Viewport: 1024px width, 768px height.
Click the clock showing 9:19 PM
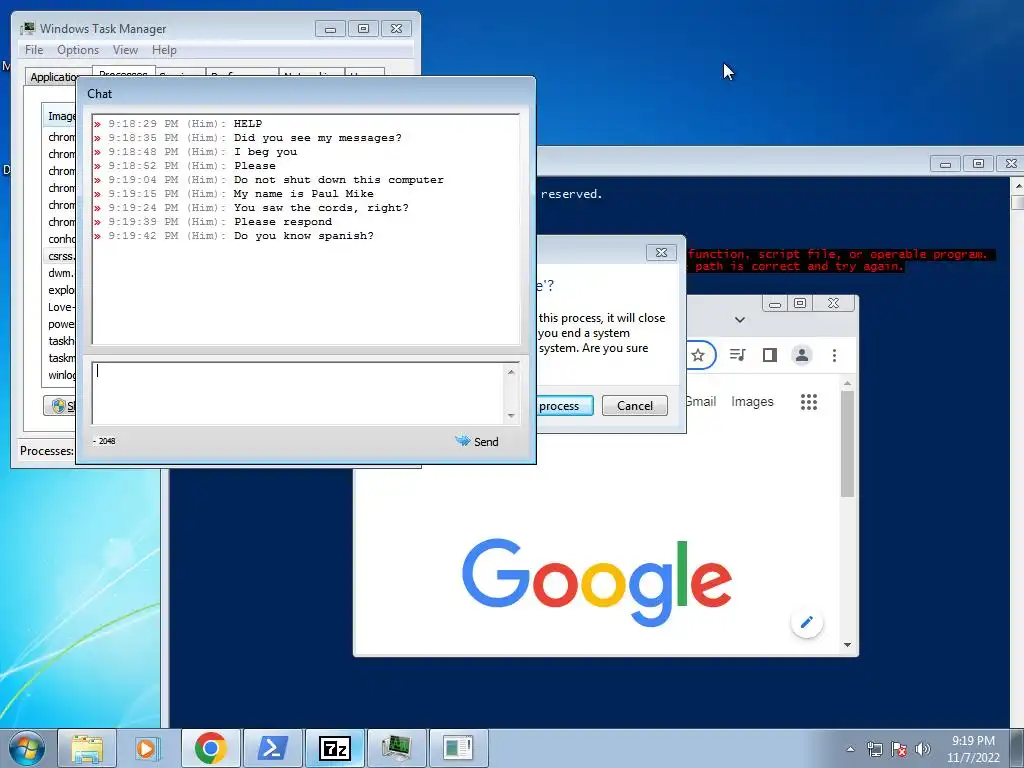973,741
